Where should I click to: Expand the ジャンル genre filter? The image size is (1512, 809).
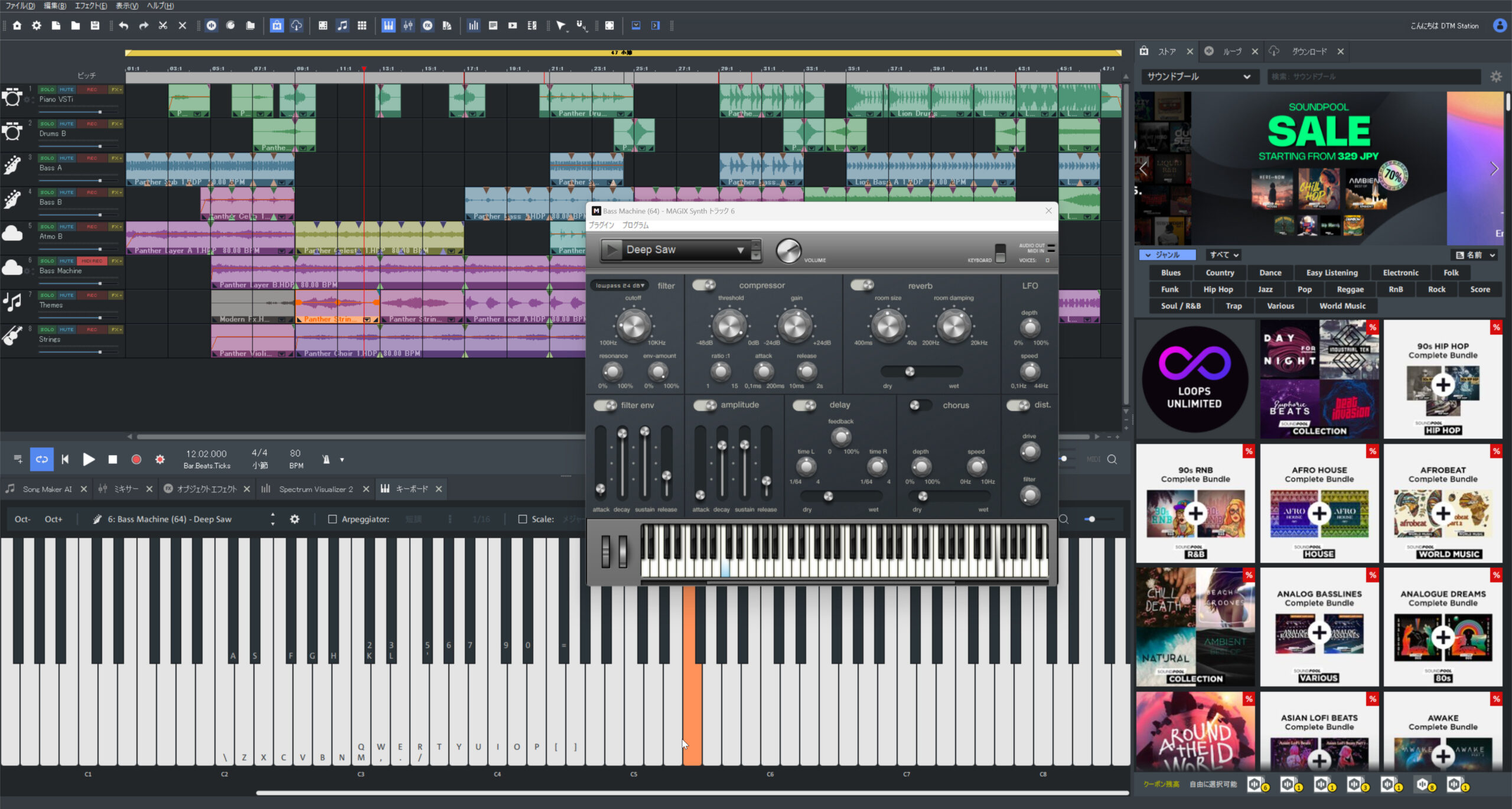(1168, 255)
